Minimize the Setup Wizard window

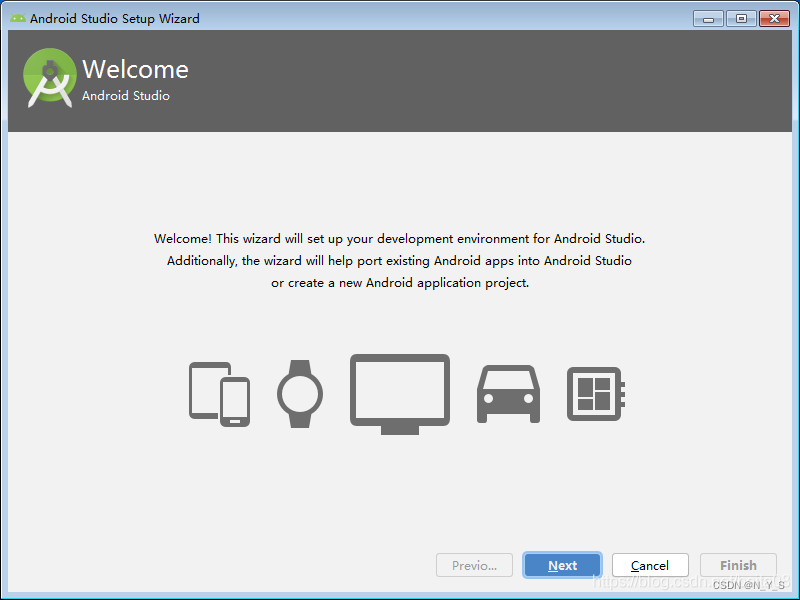(x=708, y=19)
